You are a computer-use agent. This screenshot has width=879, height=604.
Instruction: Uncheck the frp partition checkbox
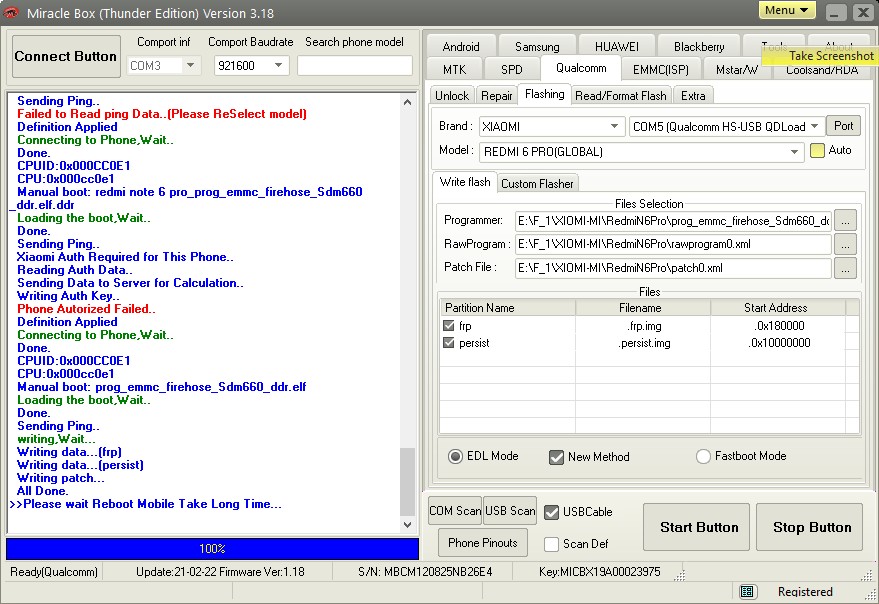[x=448, y=325]
